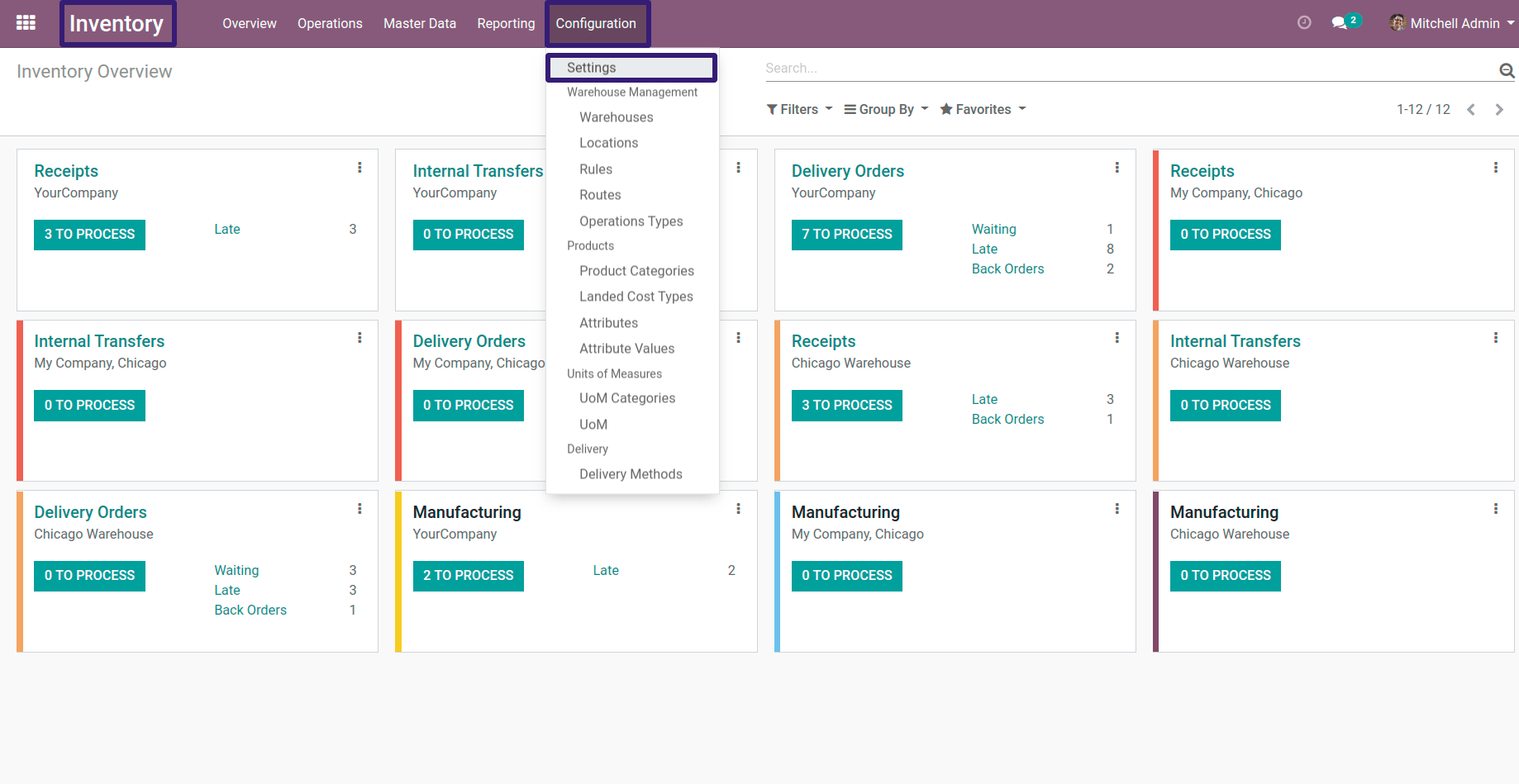
Task: Open kebab menu on YourCompany Delivery Orders card
Action: point(1117,168)
